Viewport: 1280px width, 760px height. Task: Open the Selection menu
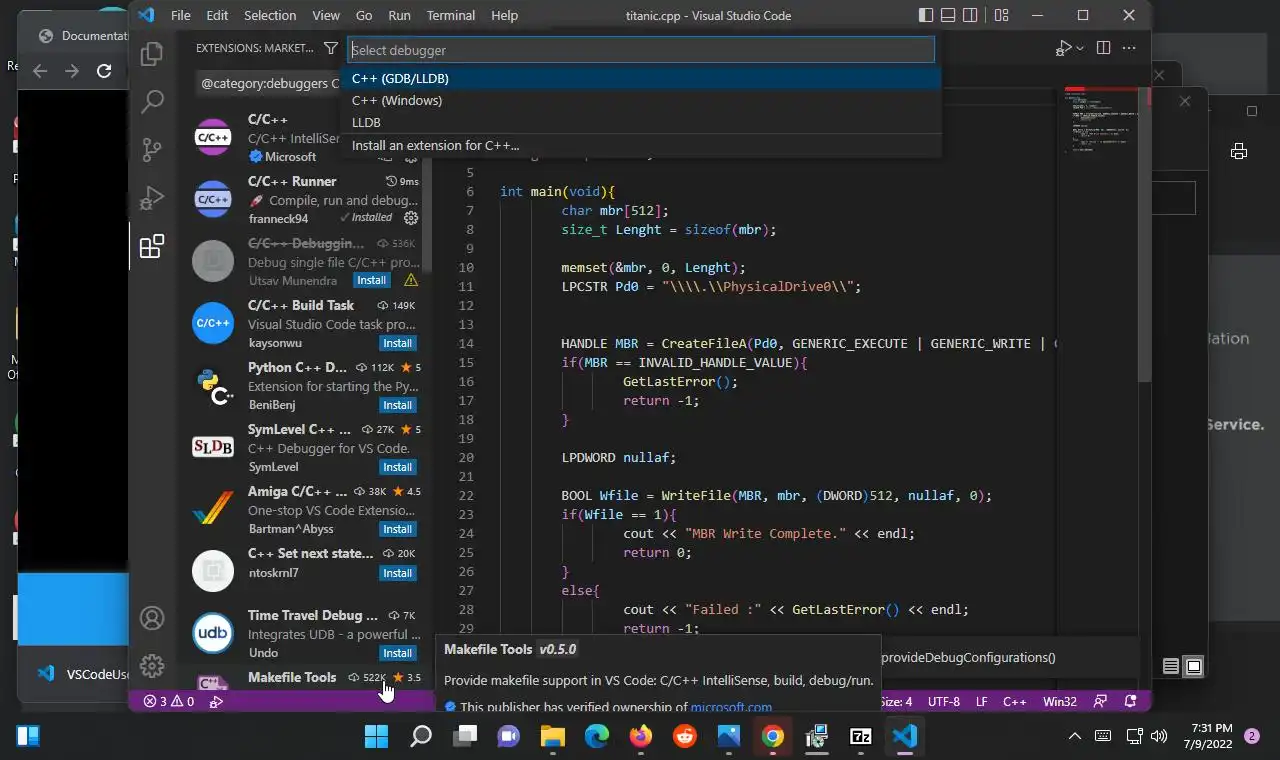click(270, 15)
